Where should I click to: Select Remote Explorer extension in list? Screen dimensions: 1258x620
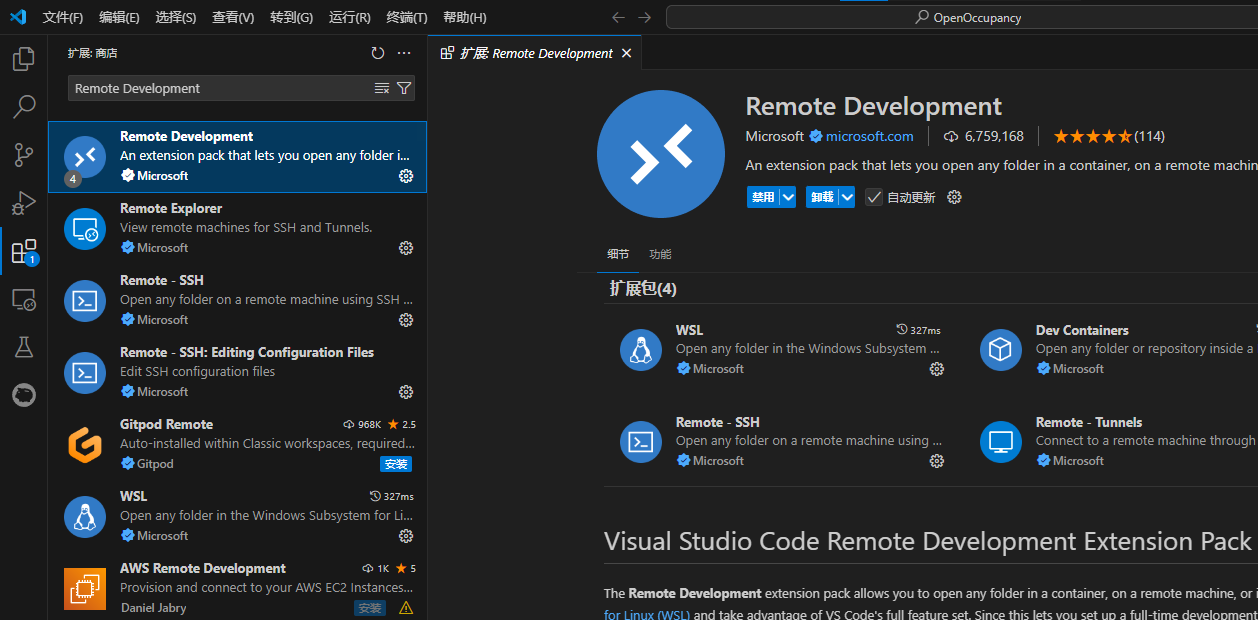pyautogui.click(x=237, y=228)
